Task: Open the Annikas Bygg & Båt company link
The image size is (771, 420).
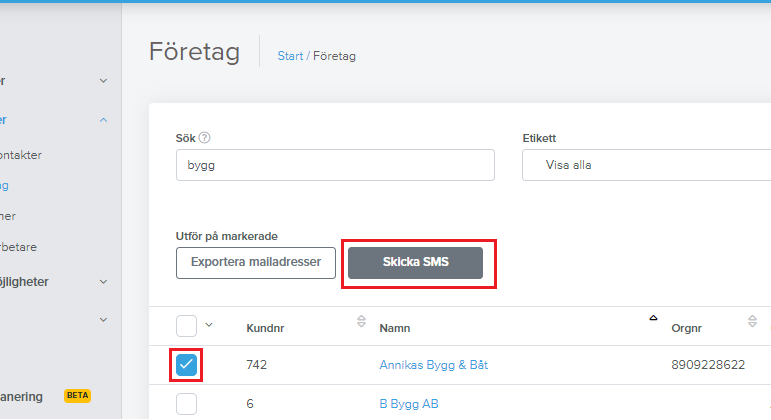Action: pos(434,365)
